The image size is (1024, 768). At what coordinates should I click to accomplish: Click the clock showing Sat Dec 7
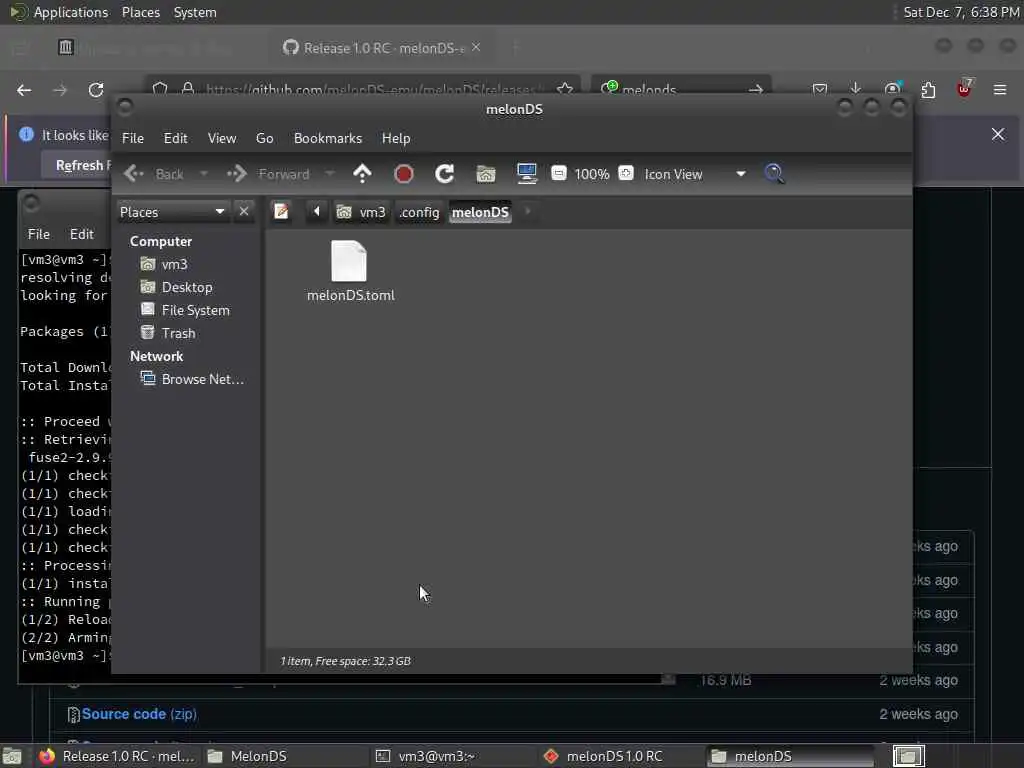click(961, 12)
